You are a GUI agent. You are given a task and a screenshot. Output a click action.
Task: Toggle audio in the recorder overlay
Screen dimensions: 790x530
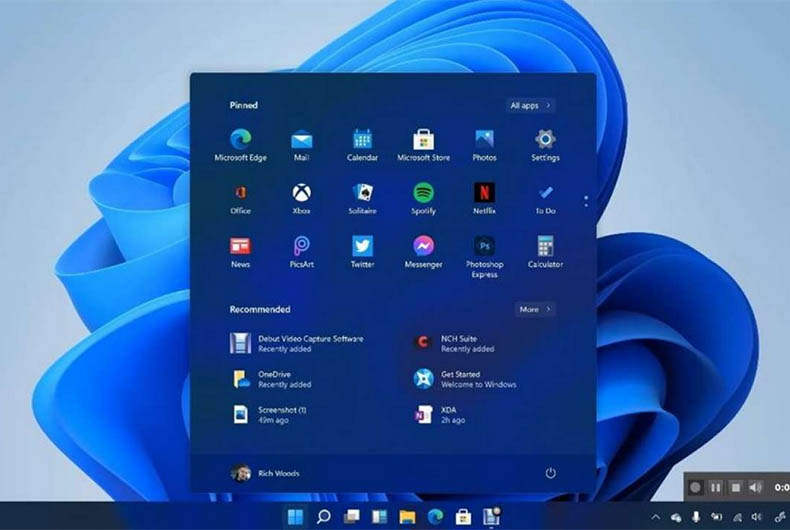coord(755,487)
